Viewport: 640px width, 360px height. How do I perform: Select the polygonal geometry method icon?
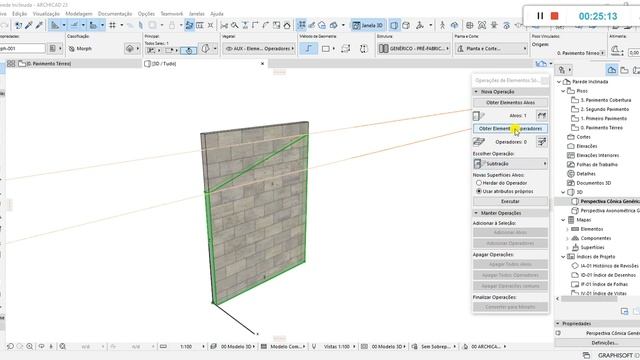coord(309,49)
